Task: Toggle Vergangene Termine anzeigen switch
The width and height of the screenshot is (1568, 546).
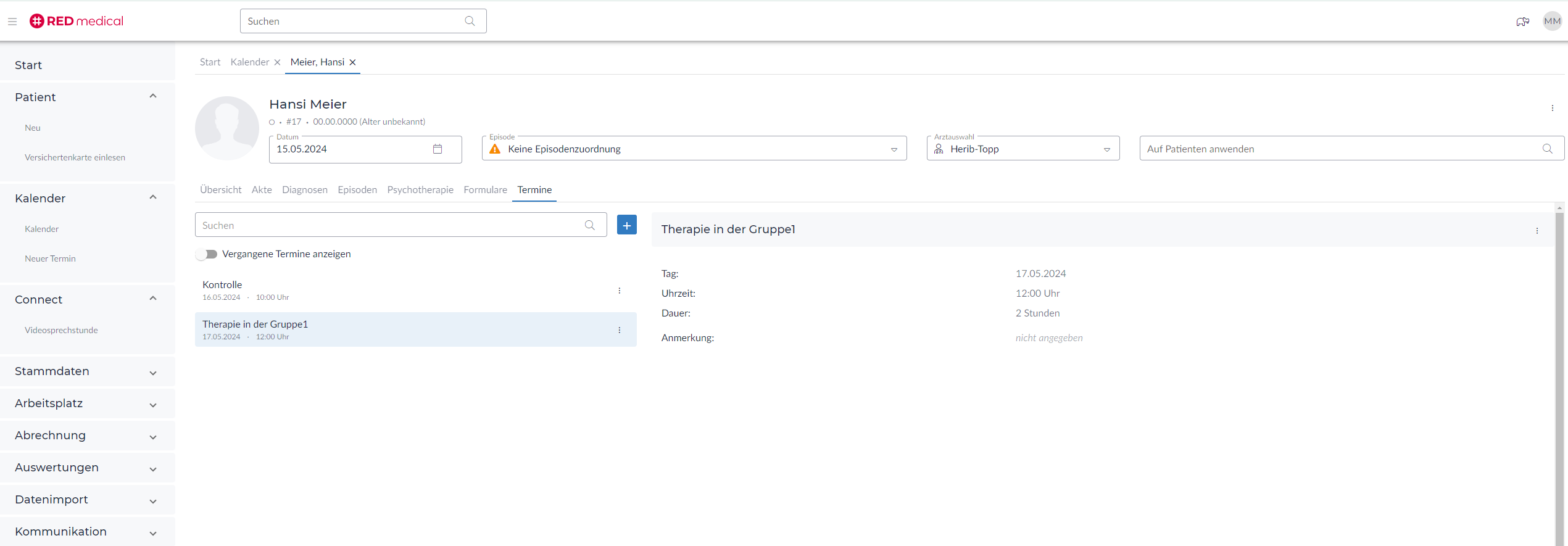Action: pyautogui.click(x=207, y=254)
